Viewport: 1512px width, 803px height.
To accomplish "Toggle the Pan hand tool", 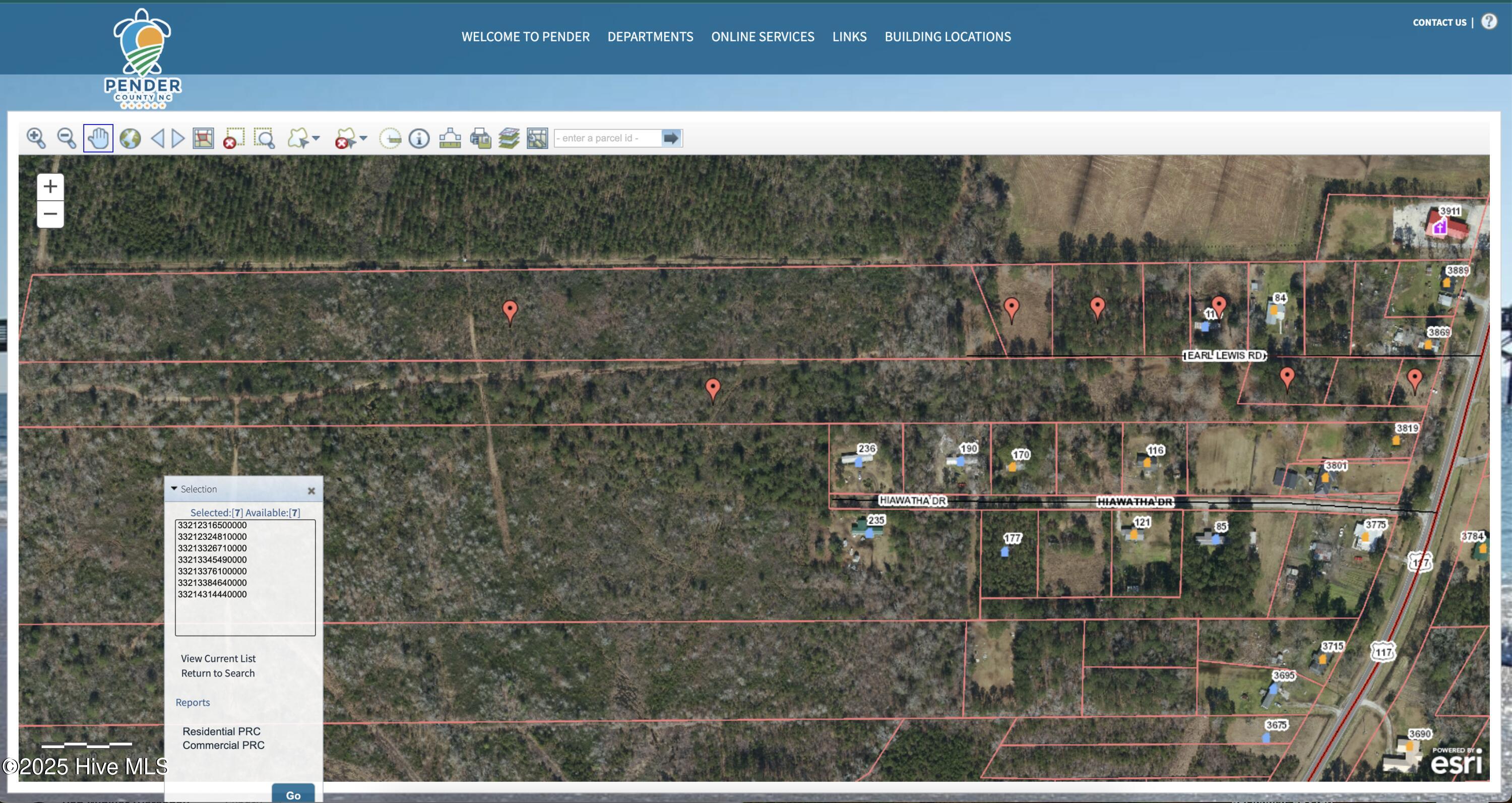I will 98,138.
